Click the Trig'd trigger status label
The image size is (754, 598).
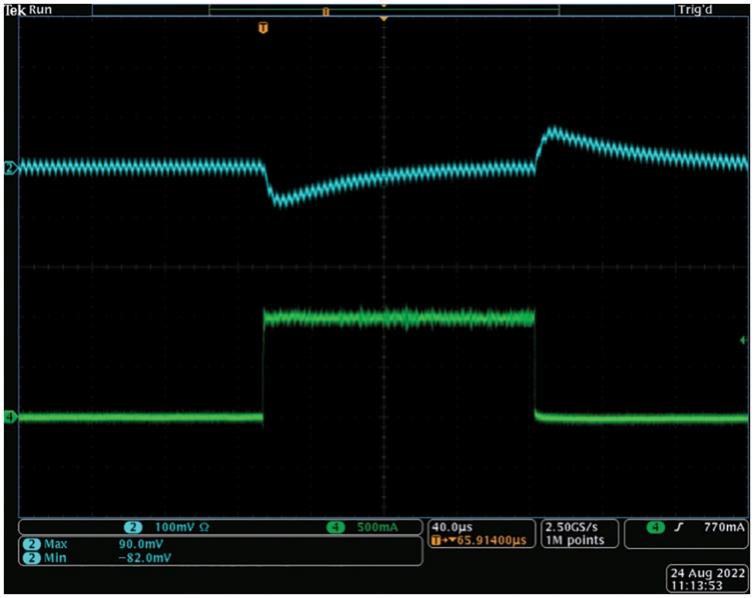click(x=711, y=9)
